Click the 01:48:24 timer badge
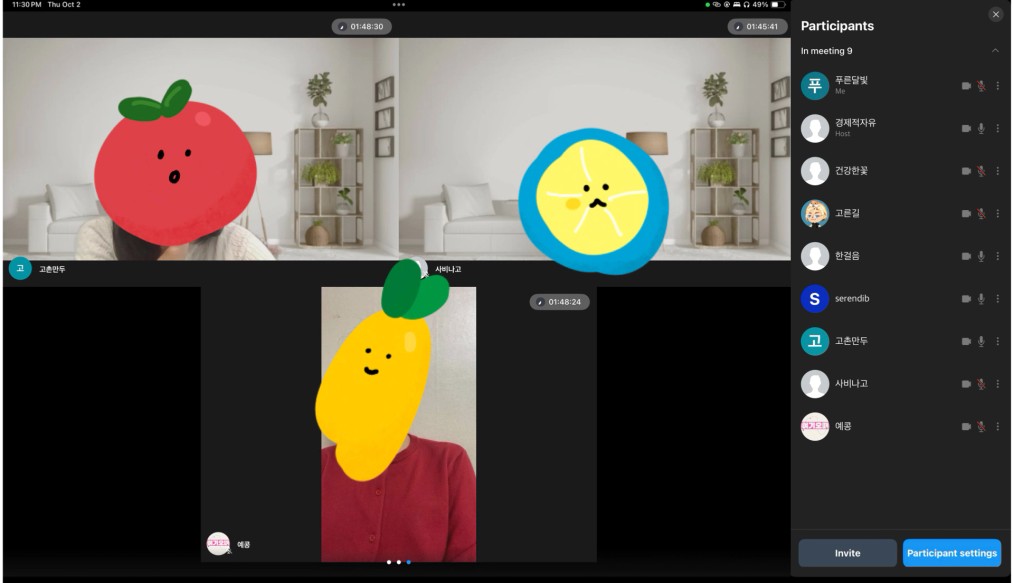1013x583 pixels. 559,302
